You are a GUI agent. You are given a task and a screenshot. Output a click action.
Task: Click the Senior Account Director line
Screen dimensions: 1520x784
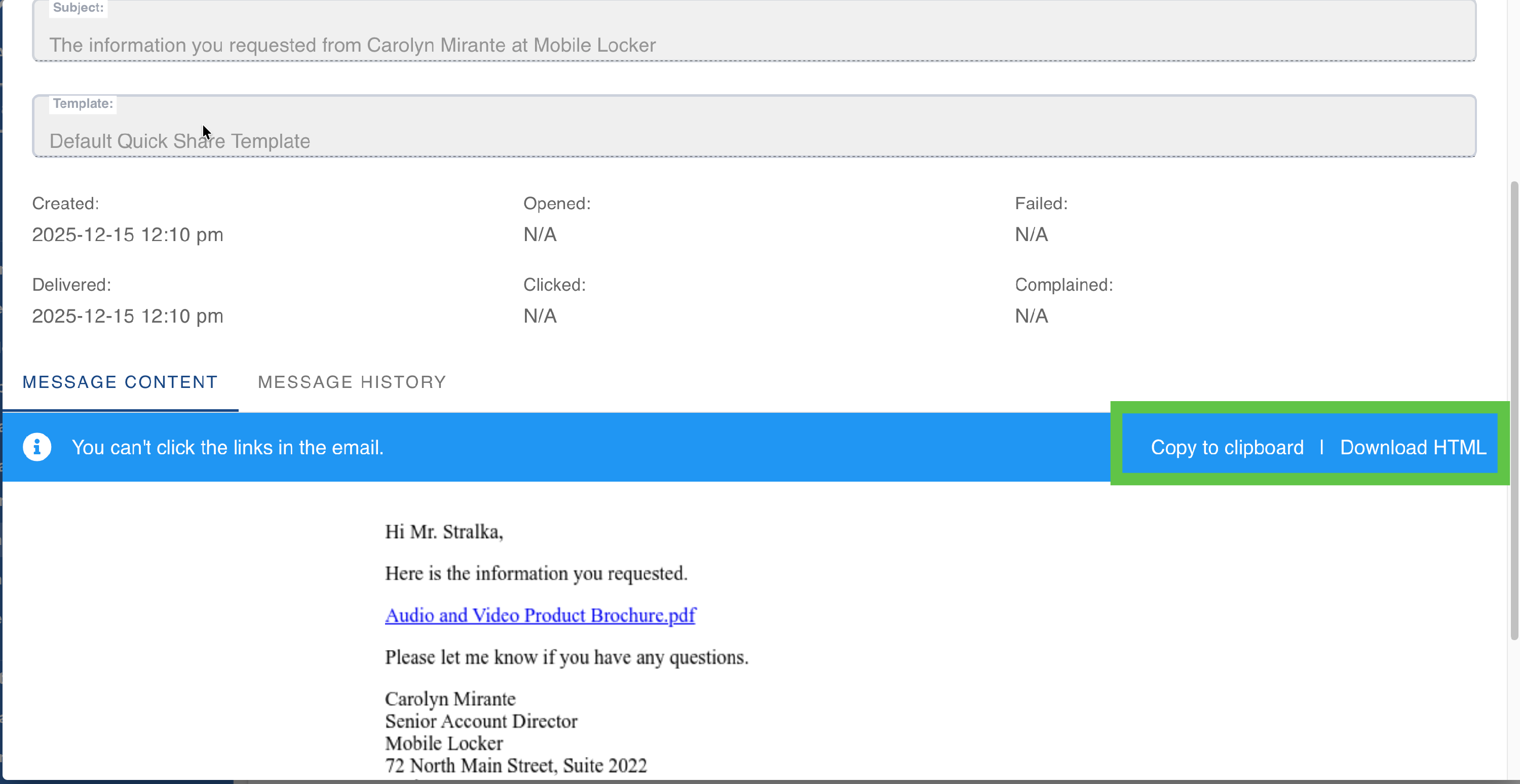[481, 721]
